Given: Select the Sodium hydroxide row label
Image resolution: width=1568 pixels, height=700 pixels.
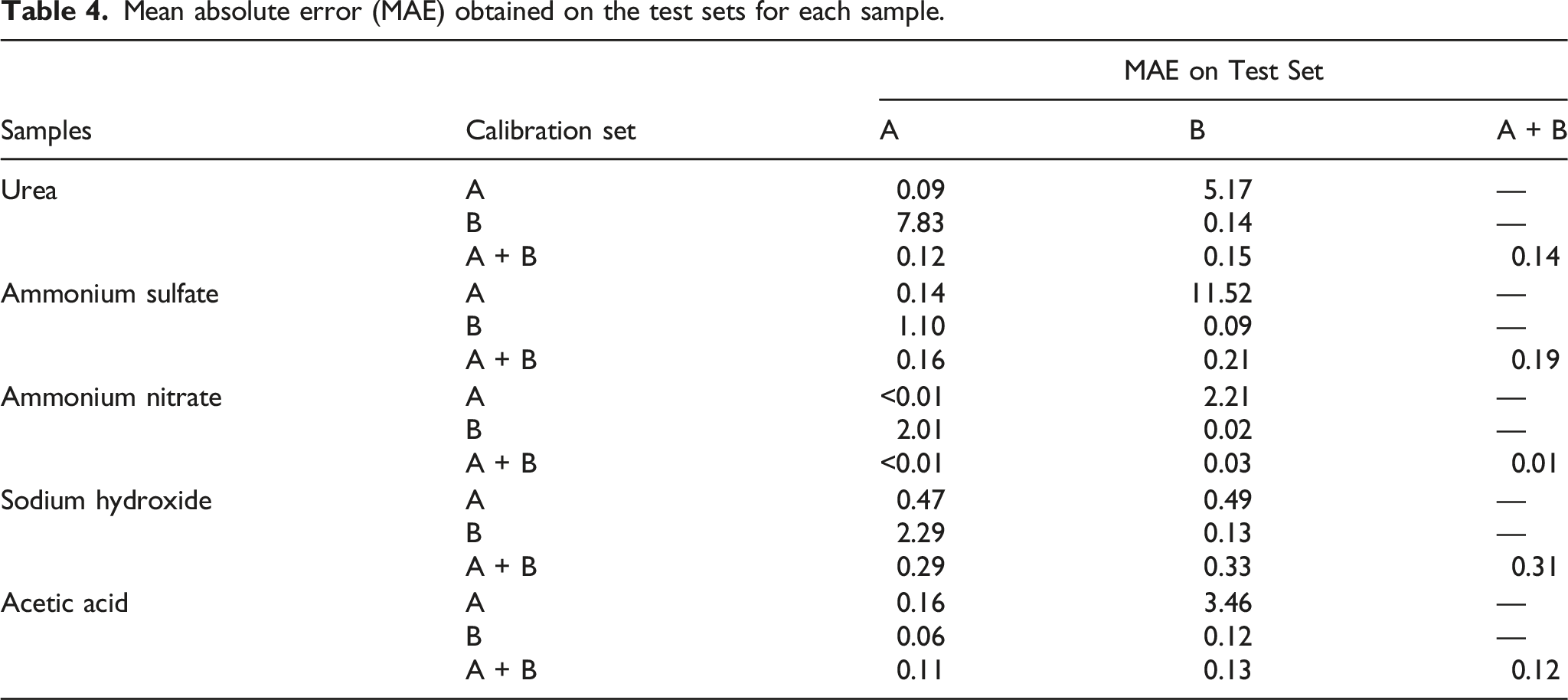Looking at the screenshot, I should pos(106,500).
